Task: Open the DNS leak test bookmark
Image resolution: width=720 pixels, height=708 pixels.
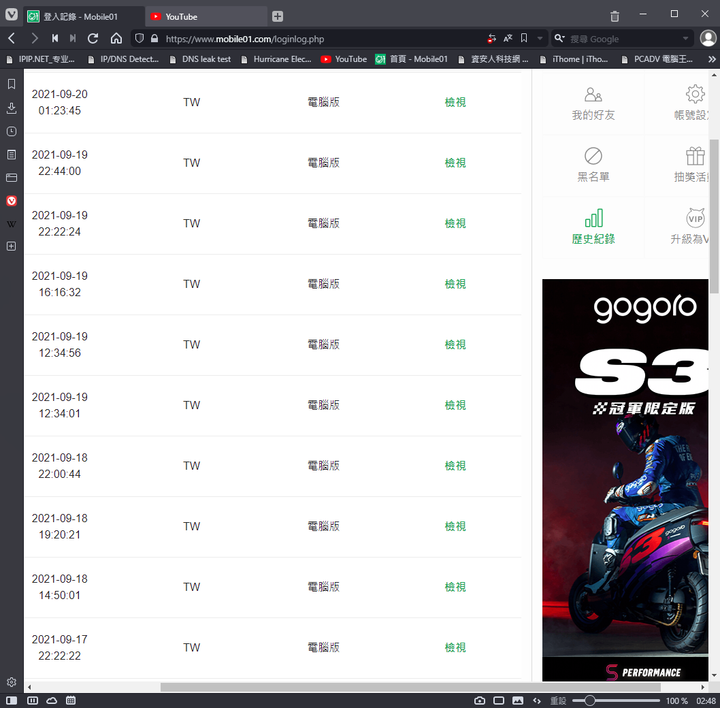Action: pos(200,59)
